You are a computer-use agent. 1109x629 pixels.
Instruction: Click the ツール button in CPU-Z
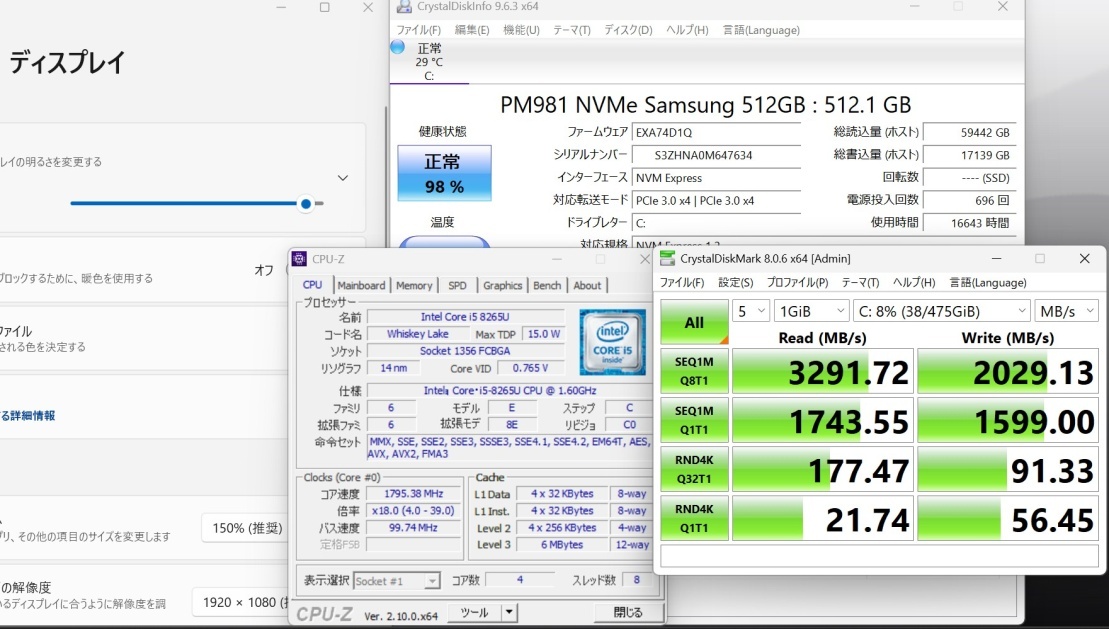tap(475, 612)
